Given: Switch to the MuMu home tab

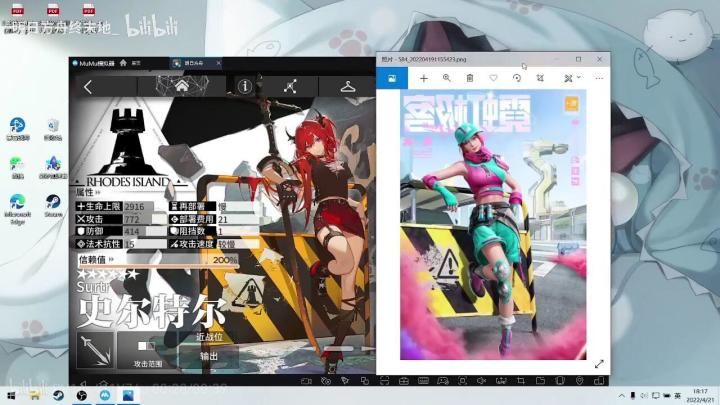Looking at the screenshot, I should (130, 63).
